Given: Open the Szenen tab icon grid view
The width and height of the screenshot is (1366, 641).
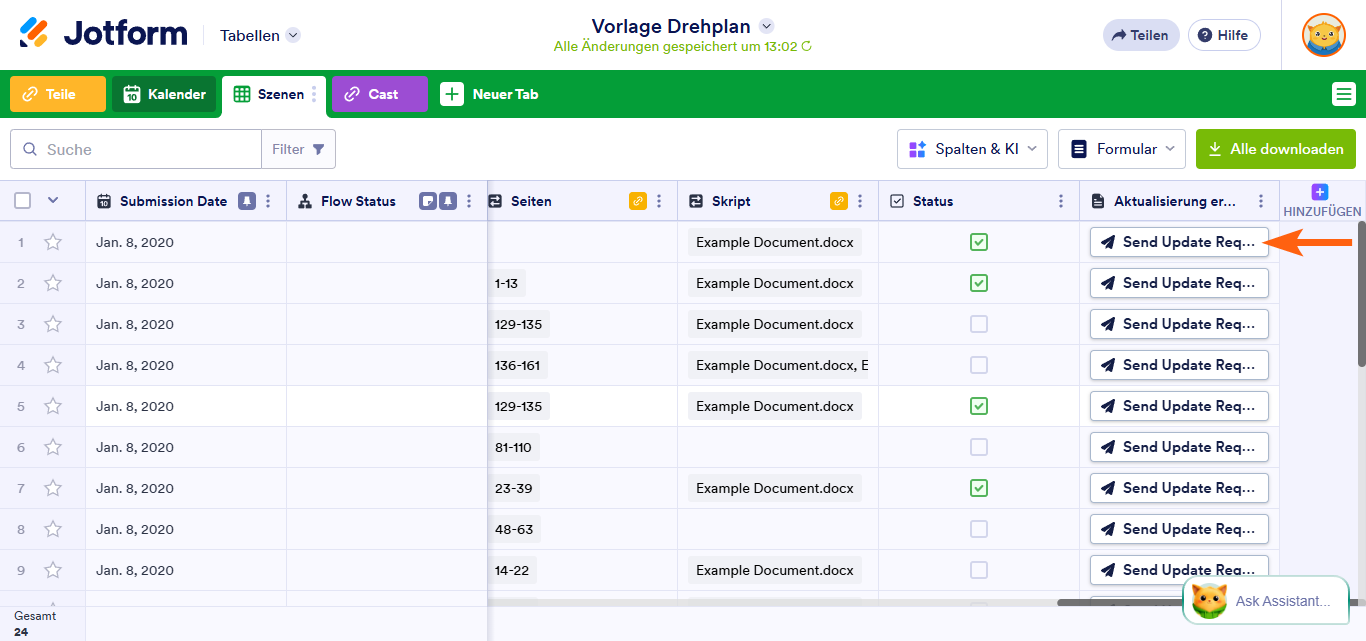Looking at the screenshot, I should [x=242, y=93].
